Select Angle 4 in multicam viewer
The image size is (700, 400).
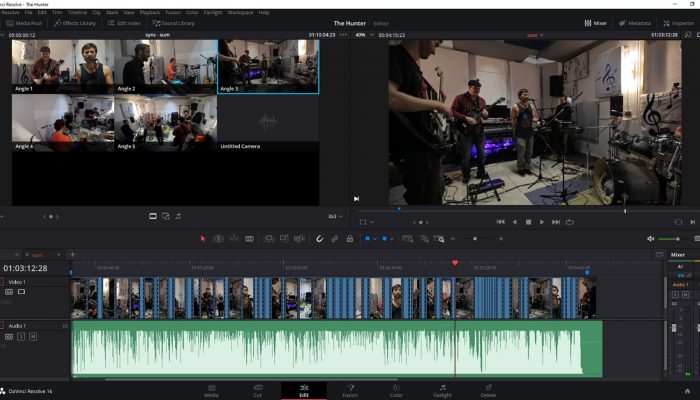click(63, 123)
